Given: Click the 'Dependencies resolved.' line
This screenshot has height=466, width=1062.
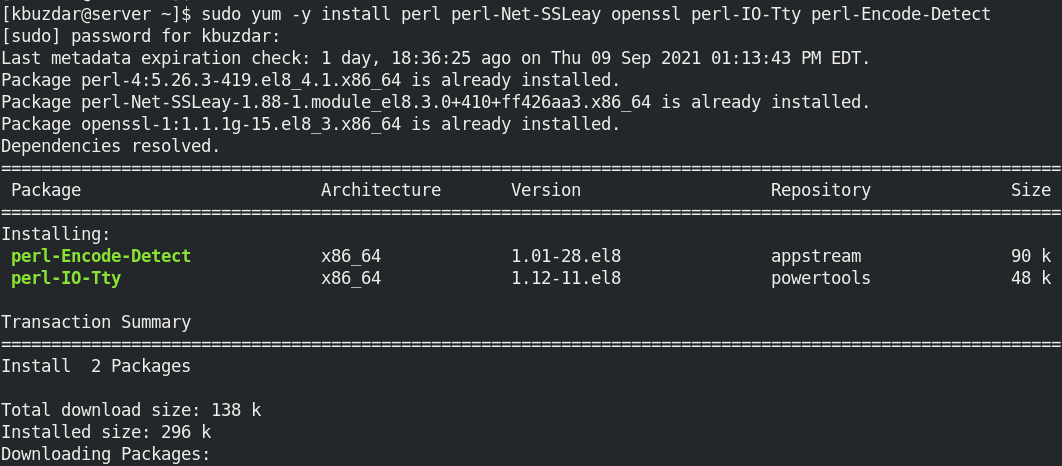Looking at the screenshot, I should (110, 146).
